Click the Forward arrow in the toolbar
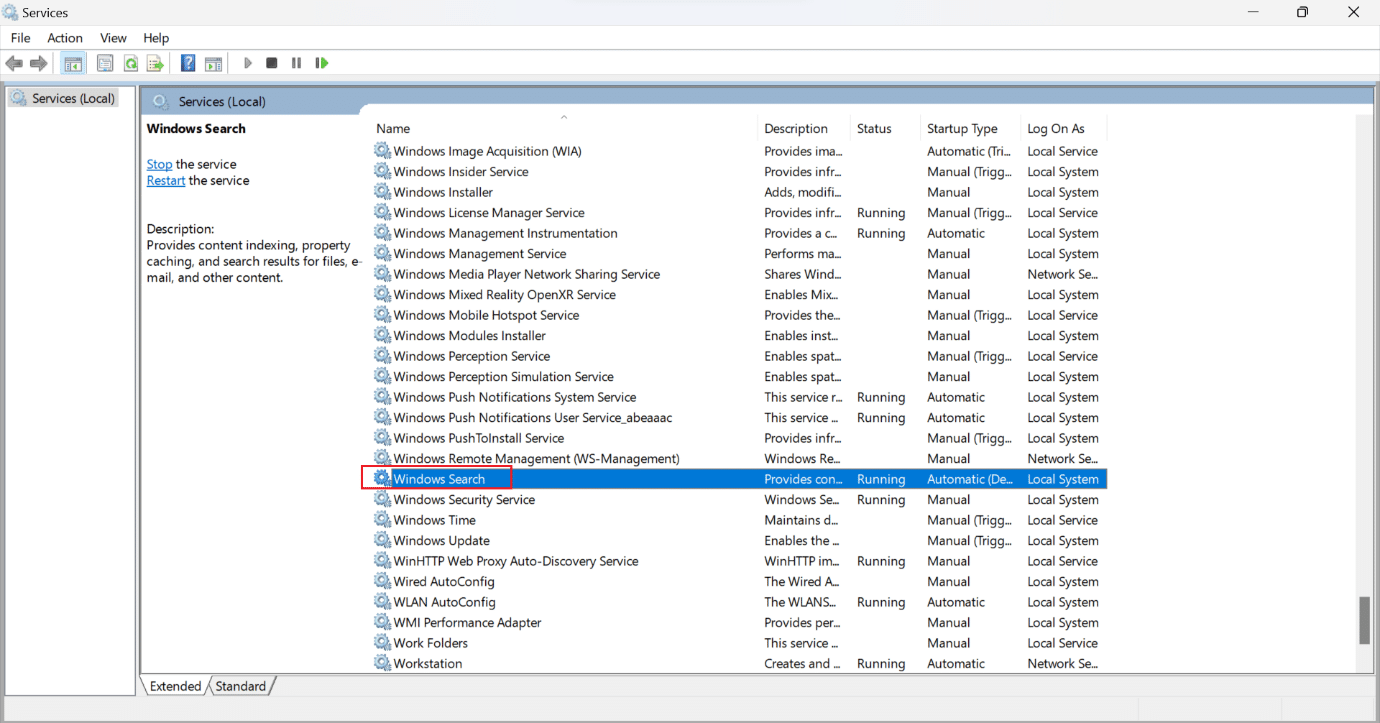 coord(39,63)
